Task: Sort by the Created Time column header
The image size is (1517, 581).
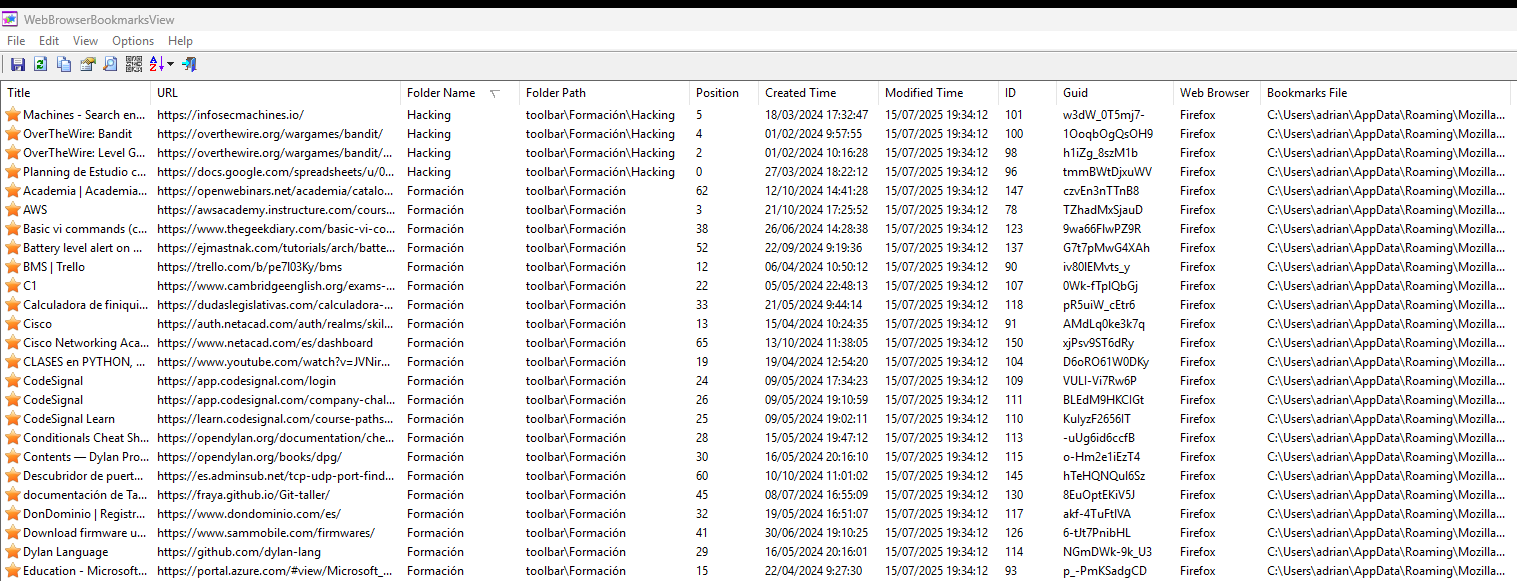Action: pyautogui.click(x=800, y=93)
